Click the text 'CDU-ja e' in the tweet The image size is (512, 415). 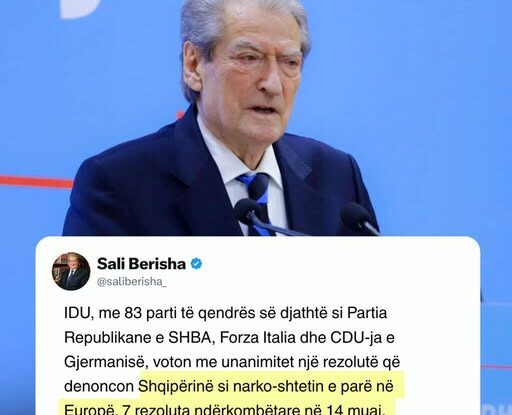[363, 338]
